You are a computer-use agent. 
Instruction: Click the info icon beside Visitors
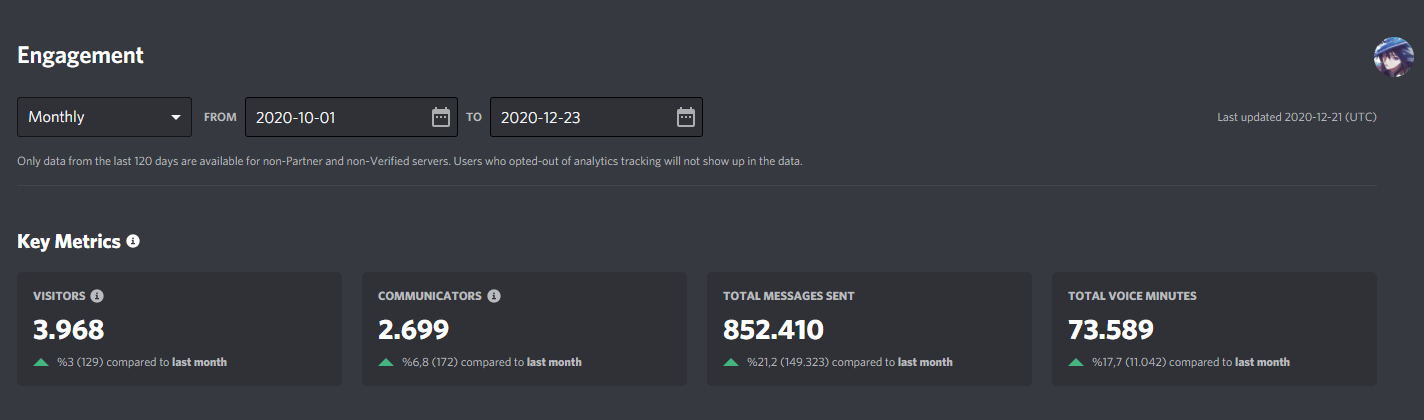tap(97, 296)
